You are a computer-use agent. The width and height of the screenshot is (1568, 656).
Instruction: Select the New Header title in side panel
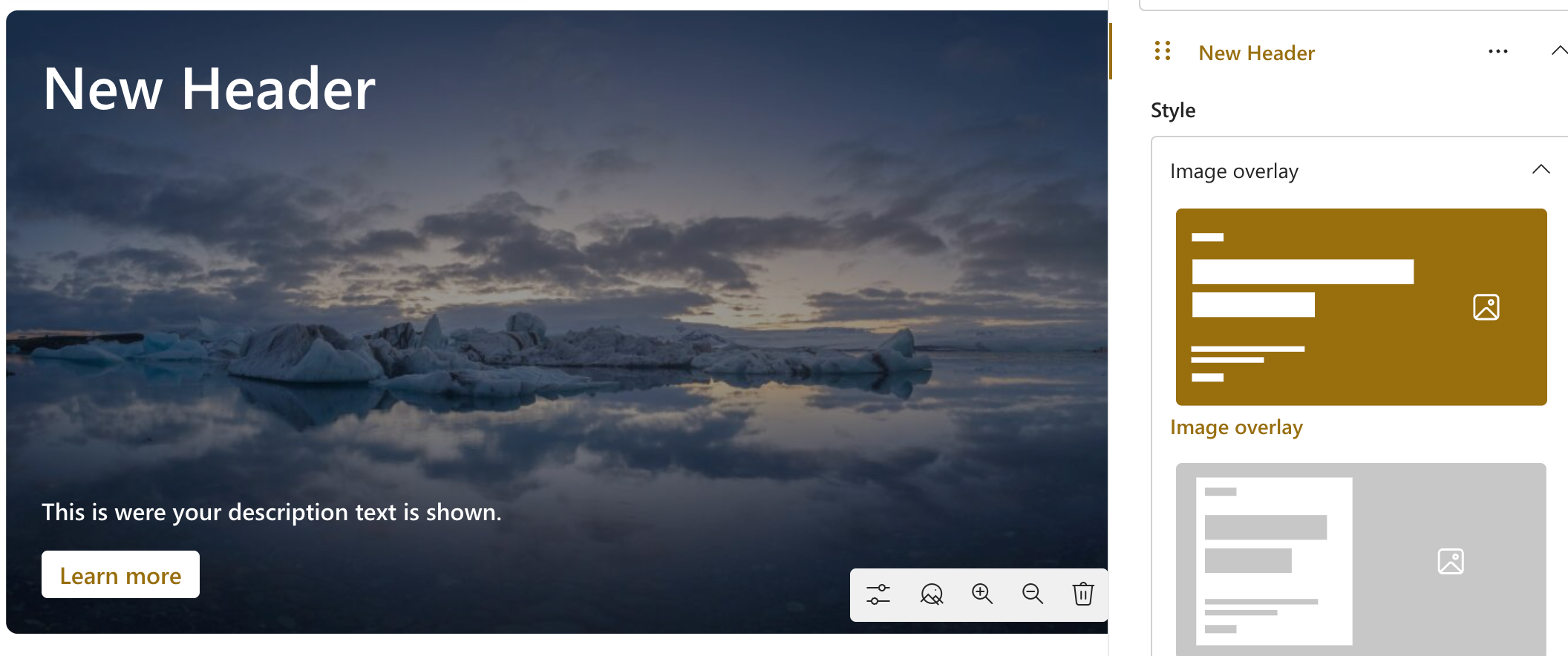coord(1256,53)
